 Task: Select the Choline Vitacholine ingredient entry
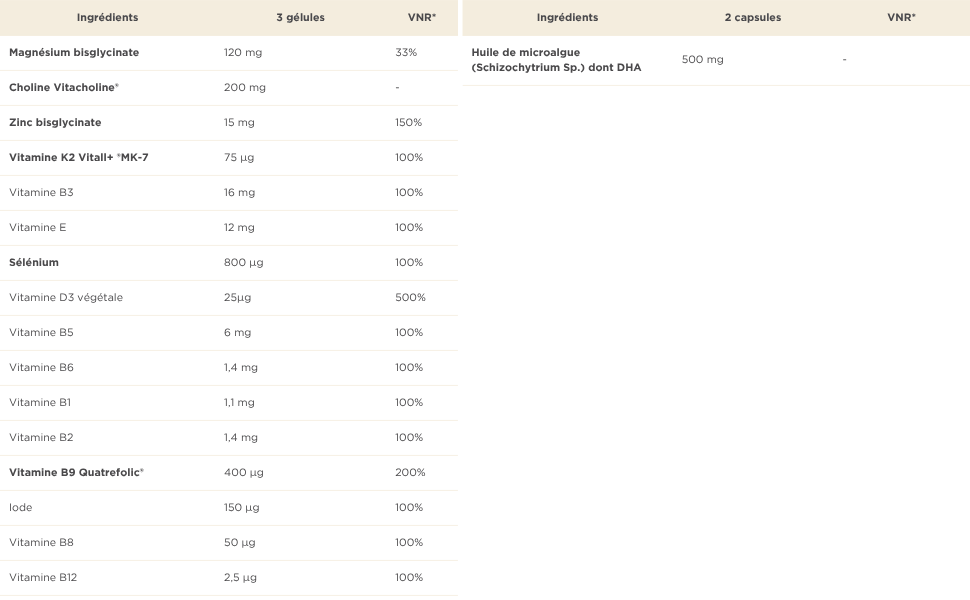[x=63, y=87]
